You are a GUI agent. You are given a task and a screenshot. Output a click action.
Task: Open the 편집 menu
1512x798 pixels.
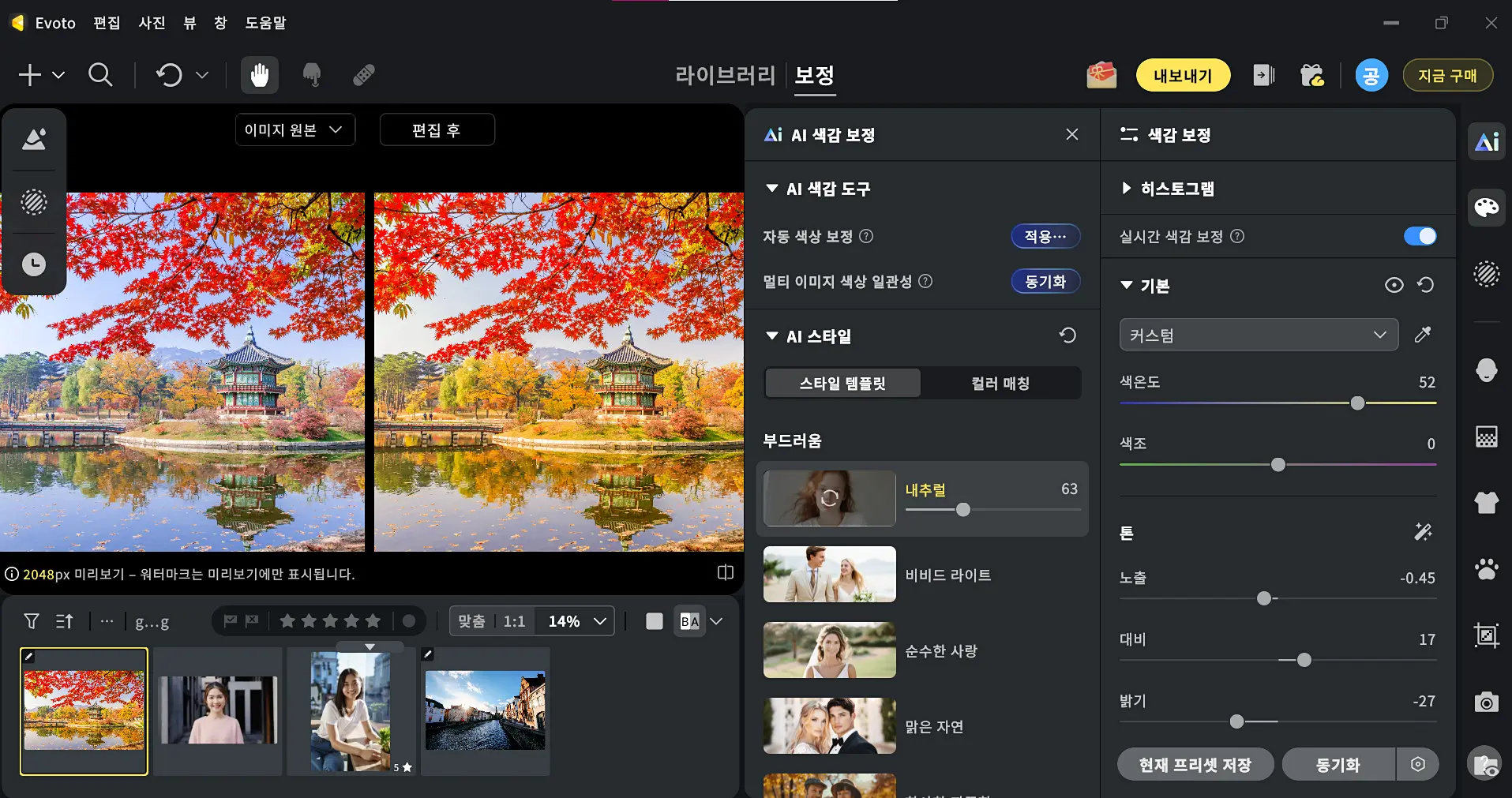[106, 23]
